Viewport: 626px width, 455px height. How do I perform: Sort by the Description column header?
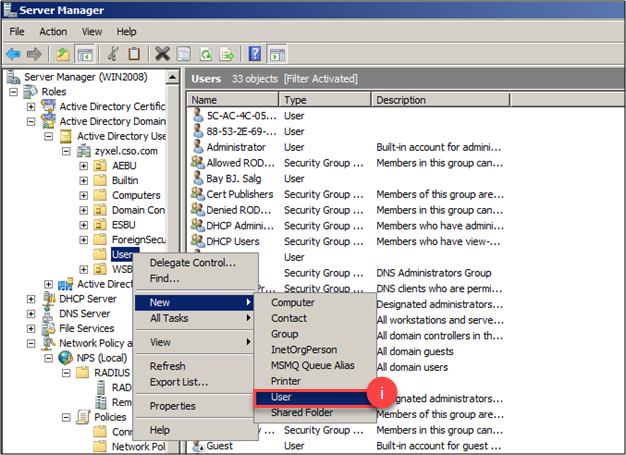[441, 100]
